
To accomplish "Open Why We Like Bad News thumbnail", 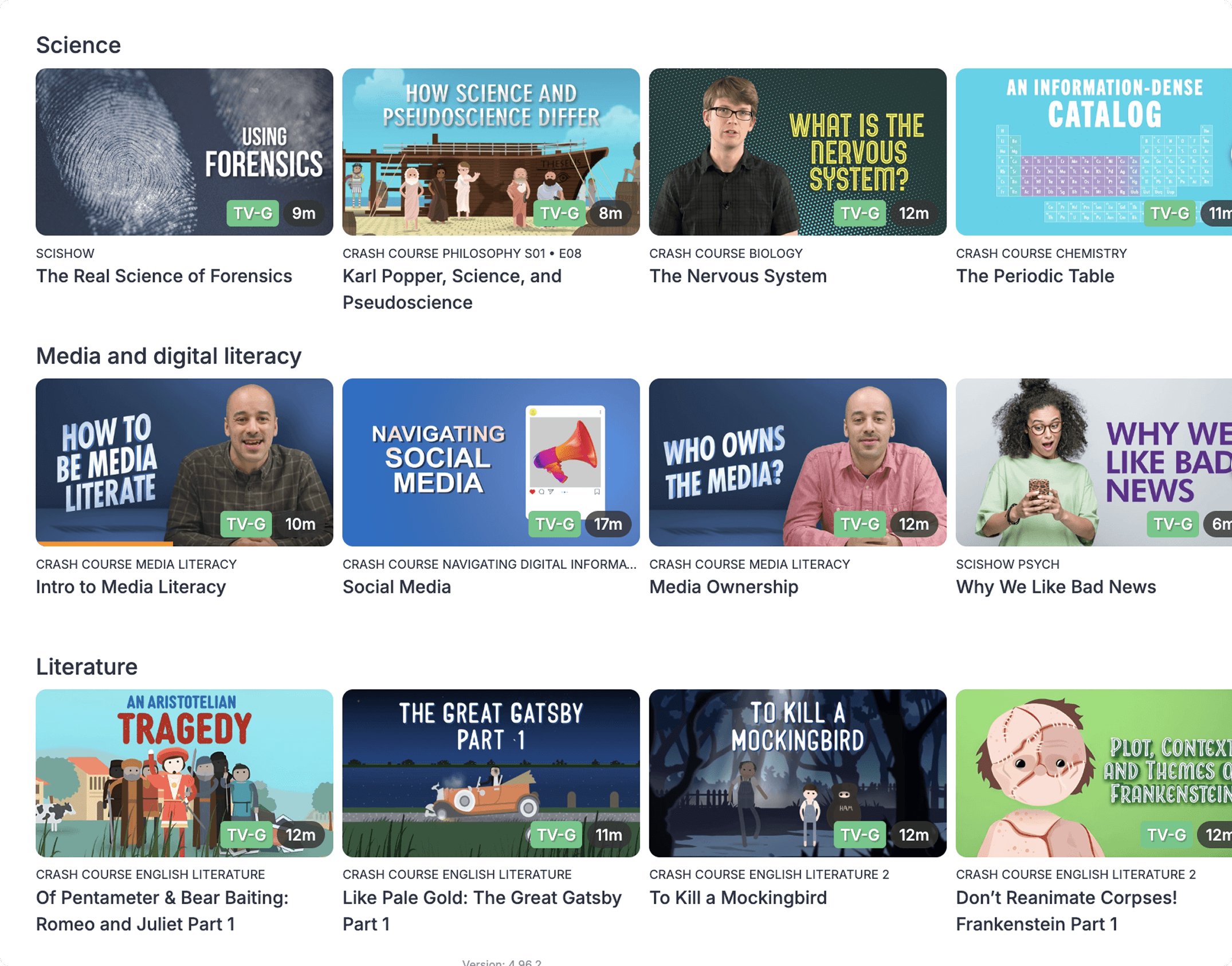I will [x=1094, y=462].
